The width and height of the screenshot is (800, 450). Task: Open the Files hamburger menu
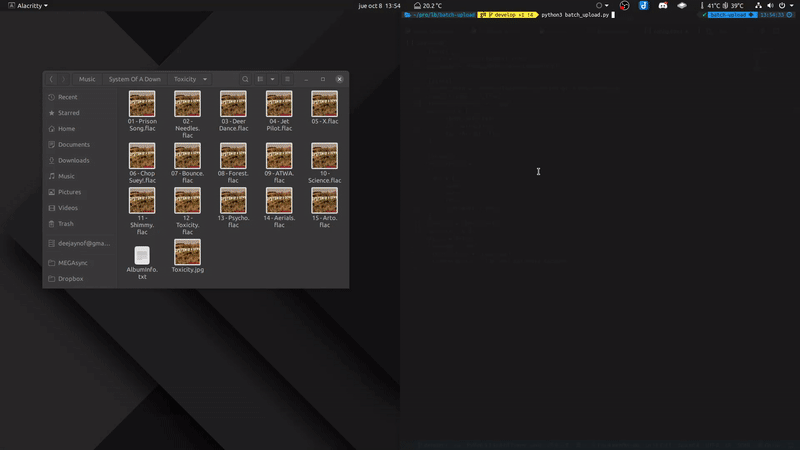pos(287,79)
